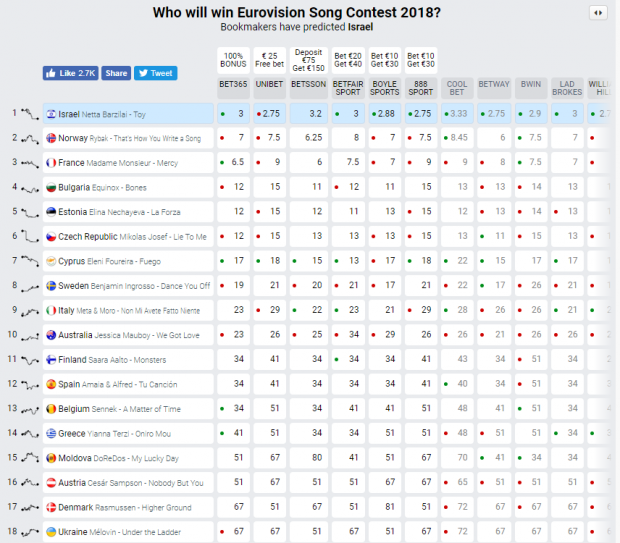This screenshot has height=543, width=620.
Task: Click the odds trend sparkline for rank 8 Sweden
Action: coord(30,288)
